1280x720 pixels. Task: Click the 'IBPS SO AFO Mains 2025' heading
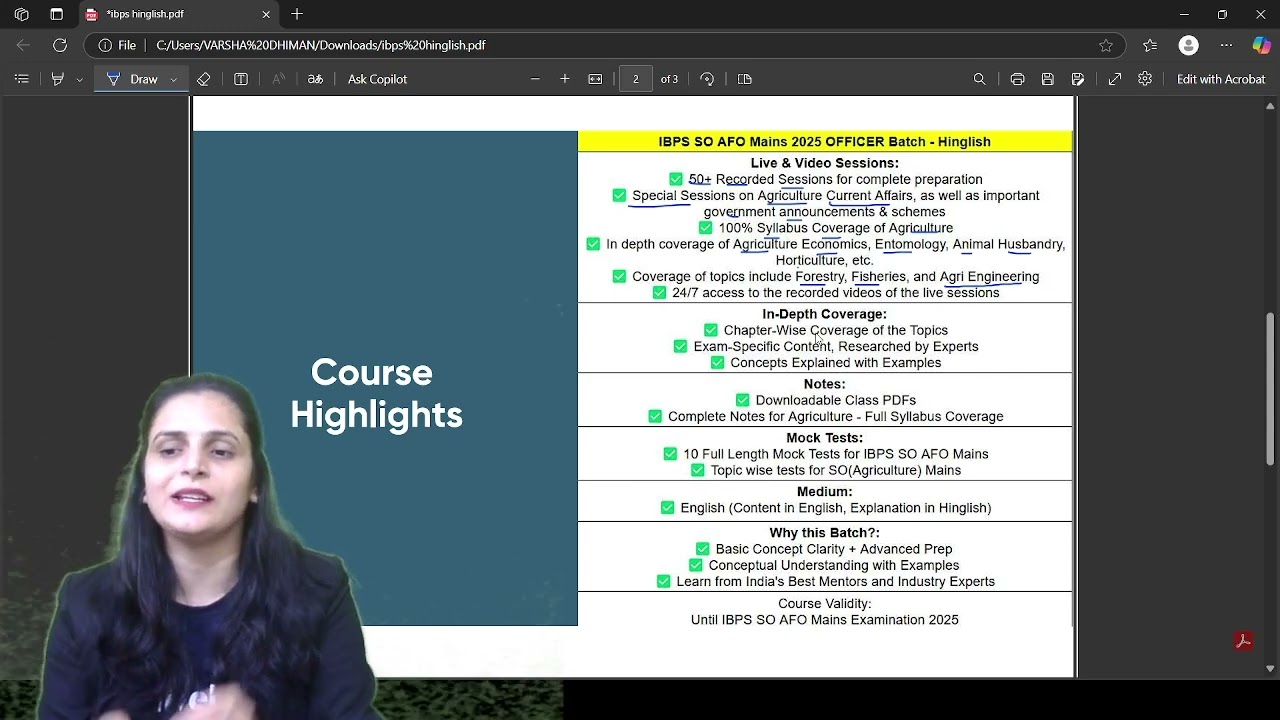(x=824, y=142)
